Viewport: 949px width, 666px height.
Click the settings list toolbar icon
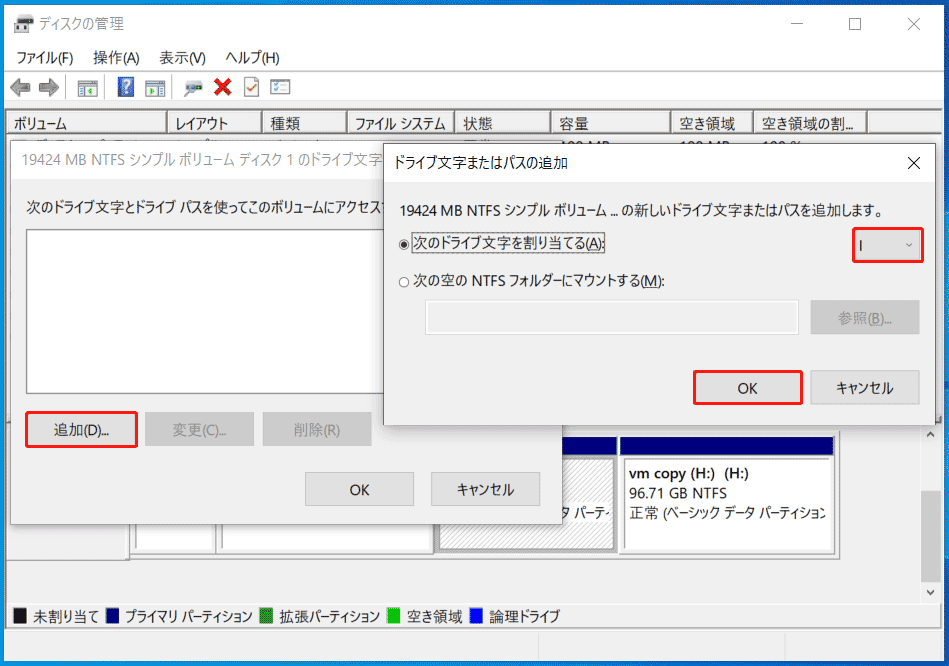point(280,88)
